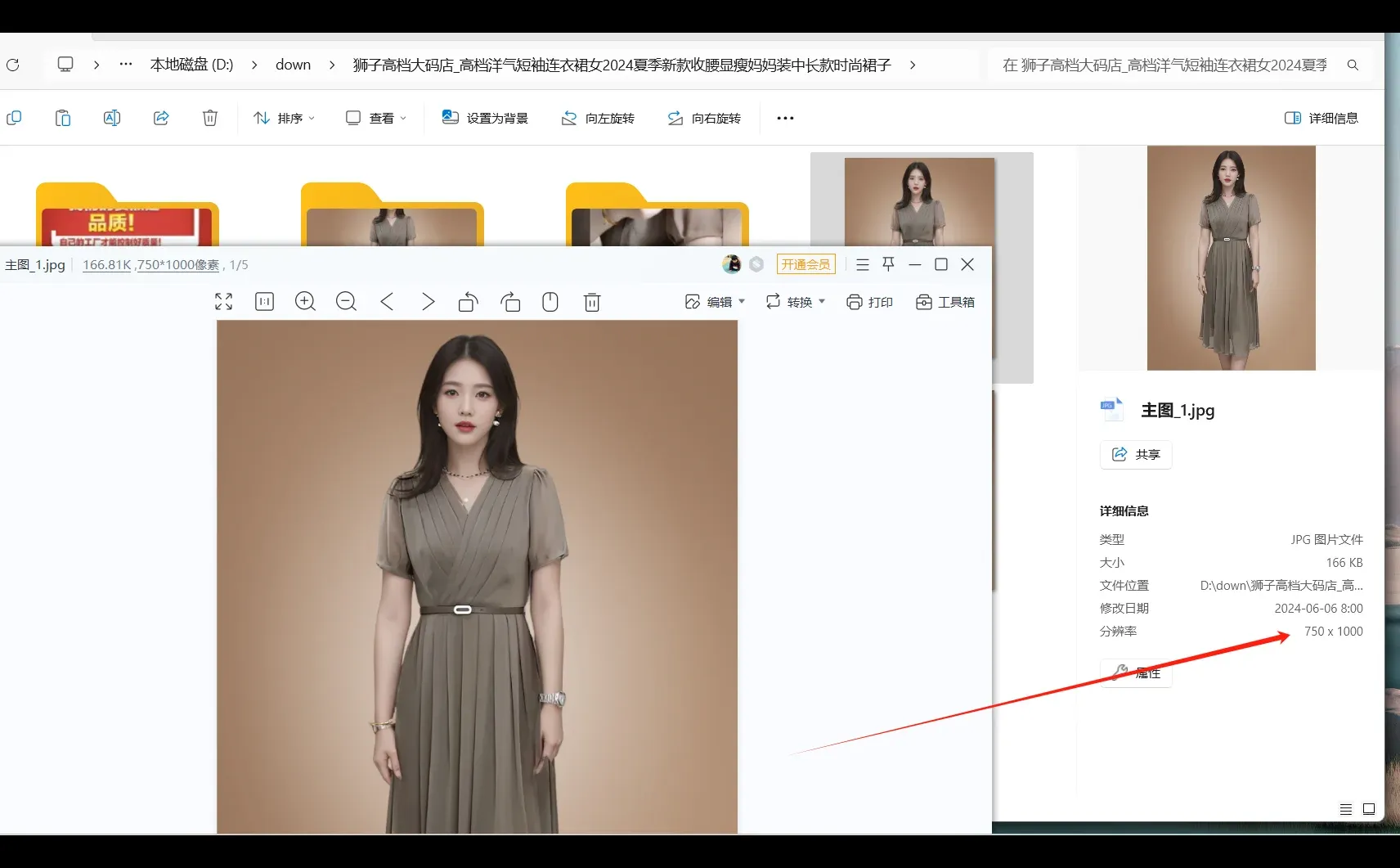This screenshot has width=1400, height=868.
Task: Pin the image viewer window on top
Action: 889,264
